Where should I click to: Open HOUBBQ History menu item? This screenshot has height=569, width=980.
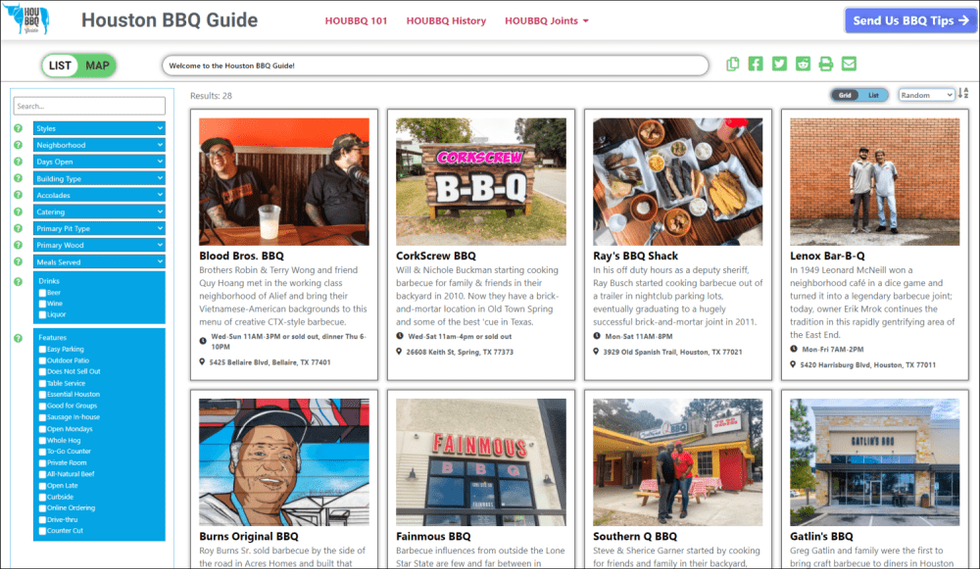pyautogui.click(x=446, y=21)
